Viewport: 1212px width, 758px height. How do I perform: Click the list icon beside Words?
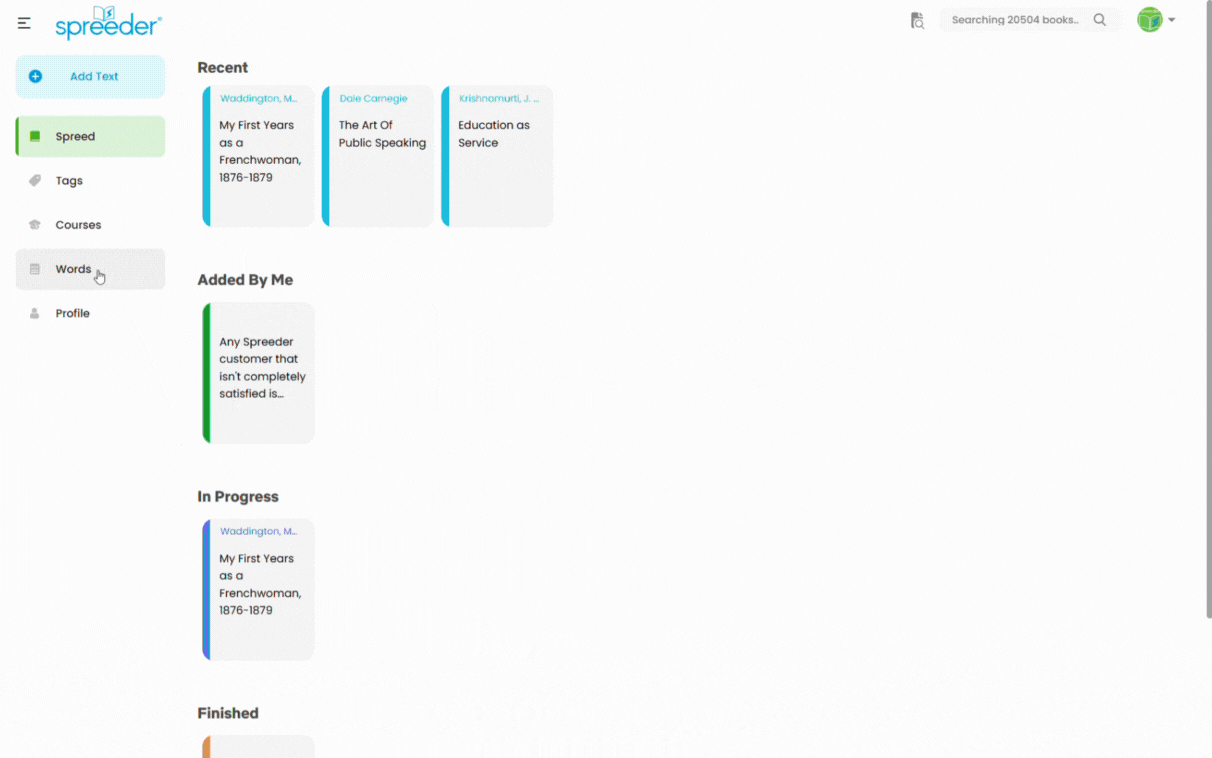(x=35, y=269)
